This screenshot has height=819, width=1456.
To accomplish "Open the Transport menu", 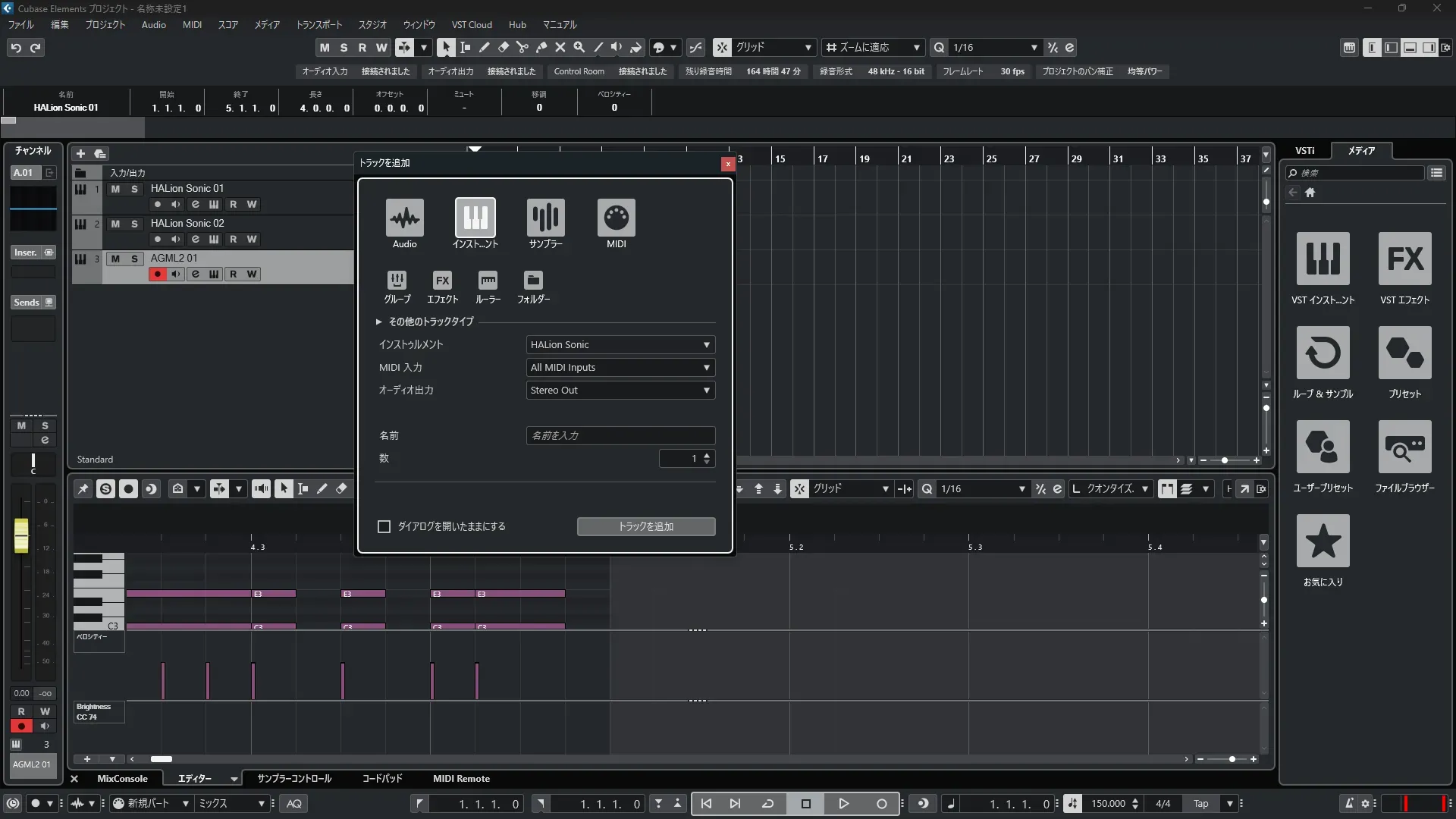I will coord(318,25).
